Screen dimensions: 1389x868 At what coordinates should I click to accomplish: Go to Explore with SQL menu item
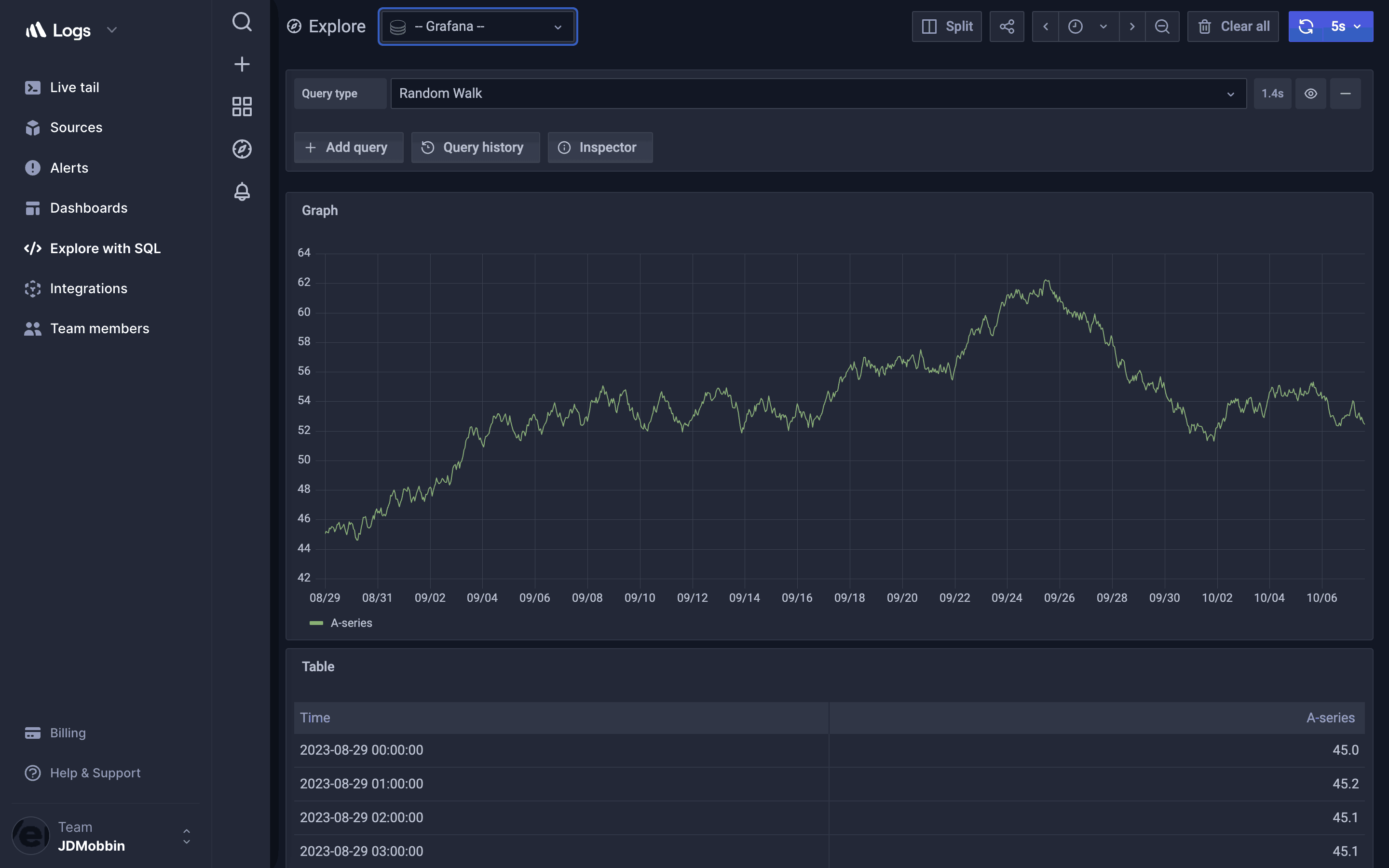point(105,248)
